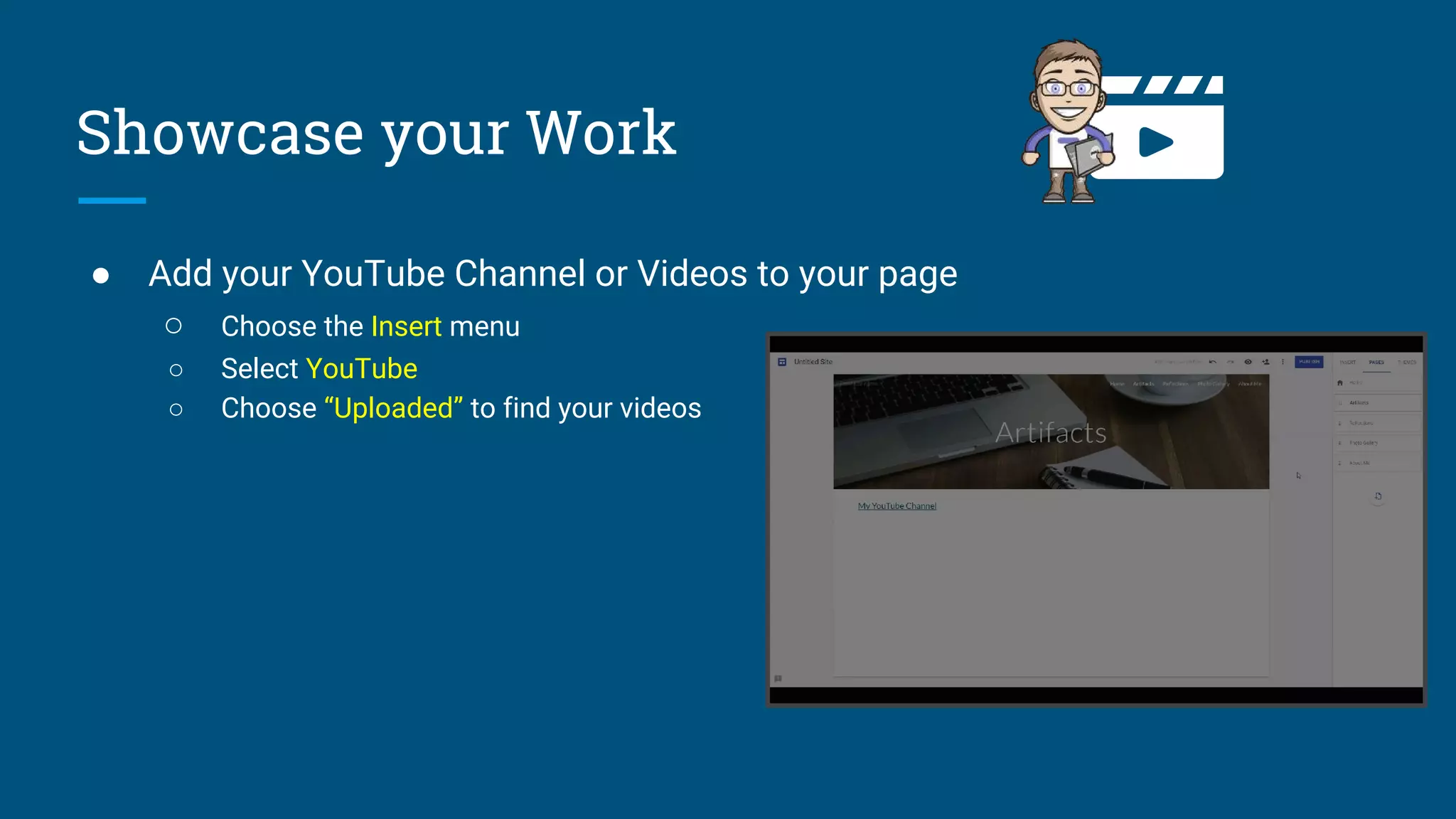Click Home in the site navigation bar

tap(1118, 384)
